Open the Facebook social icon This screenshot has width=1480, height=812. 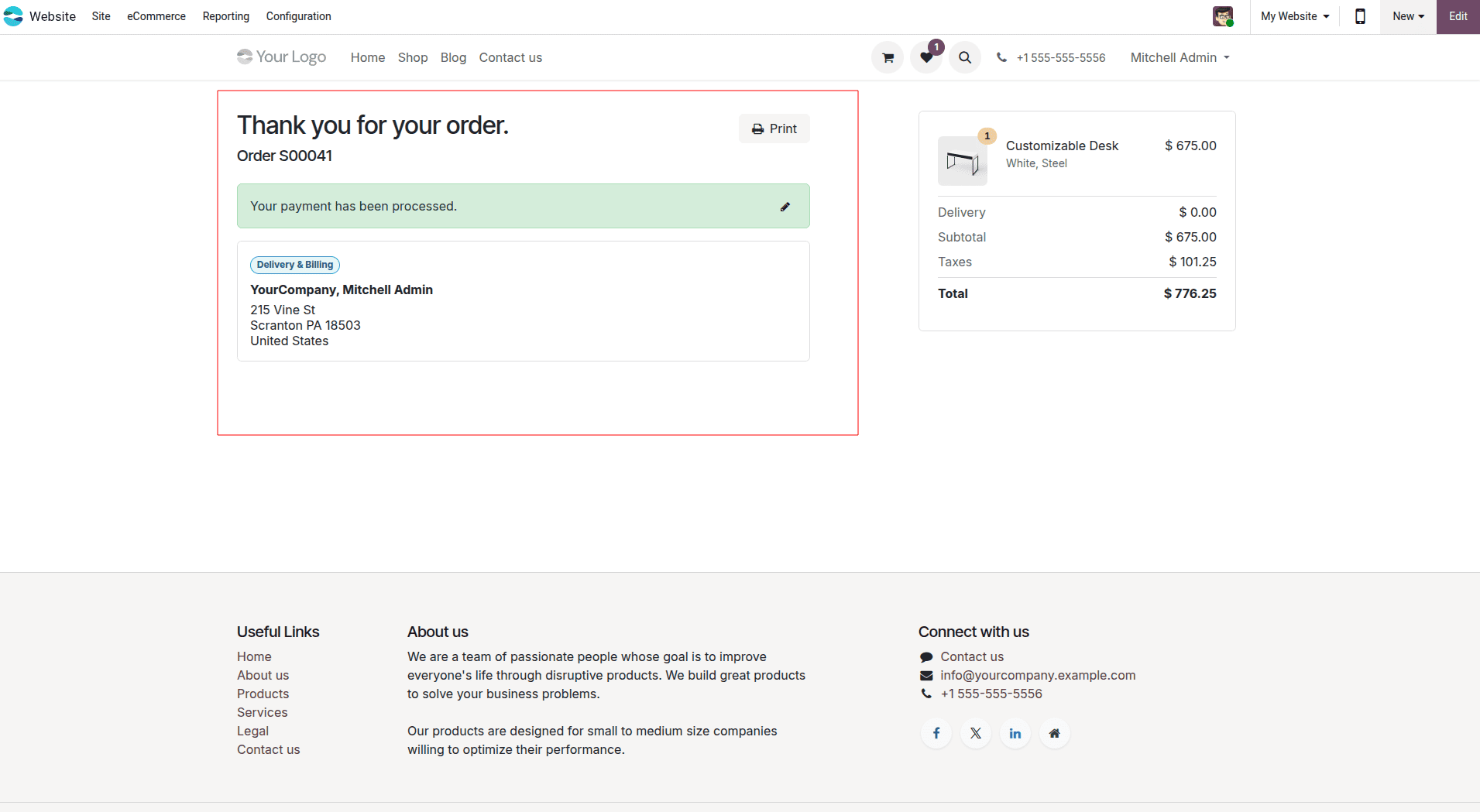click(x=936, y=733)
